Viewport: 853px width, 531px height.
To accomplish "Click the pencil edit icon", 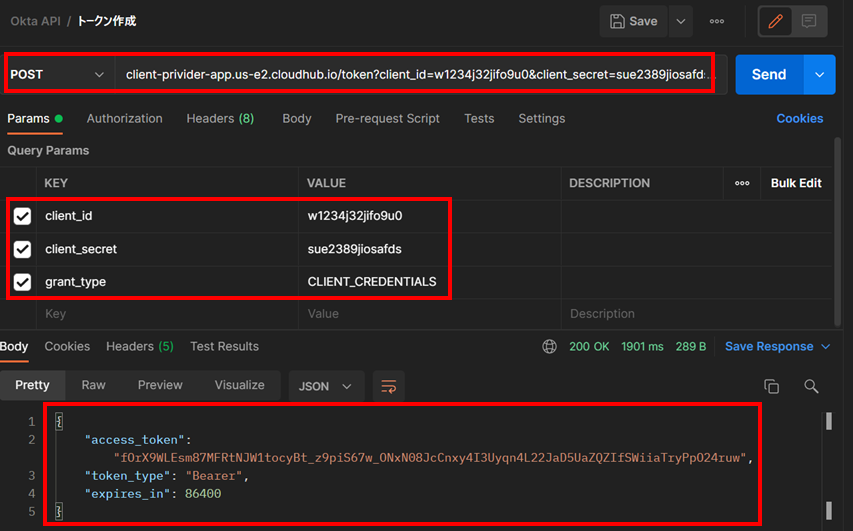I will pos(775,21).
